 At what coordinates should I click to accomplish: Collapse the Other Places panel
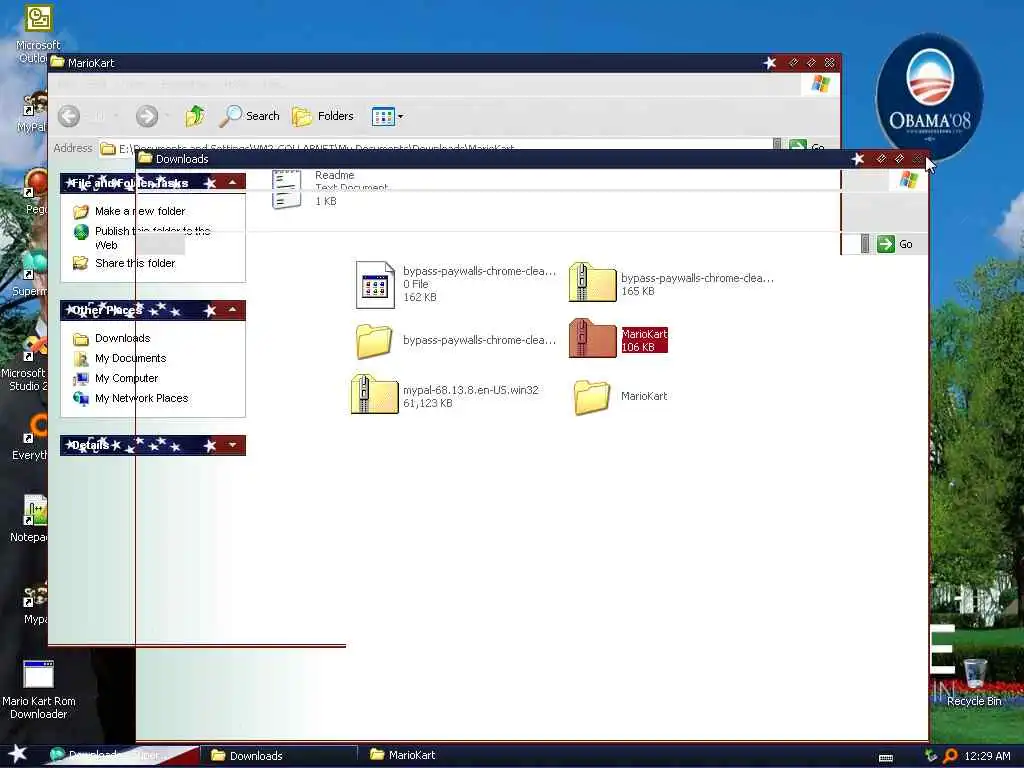[232, 310]
